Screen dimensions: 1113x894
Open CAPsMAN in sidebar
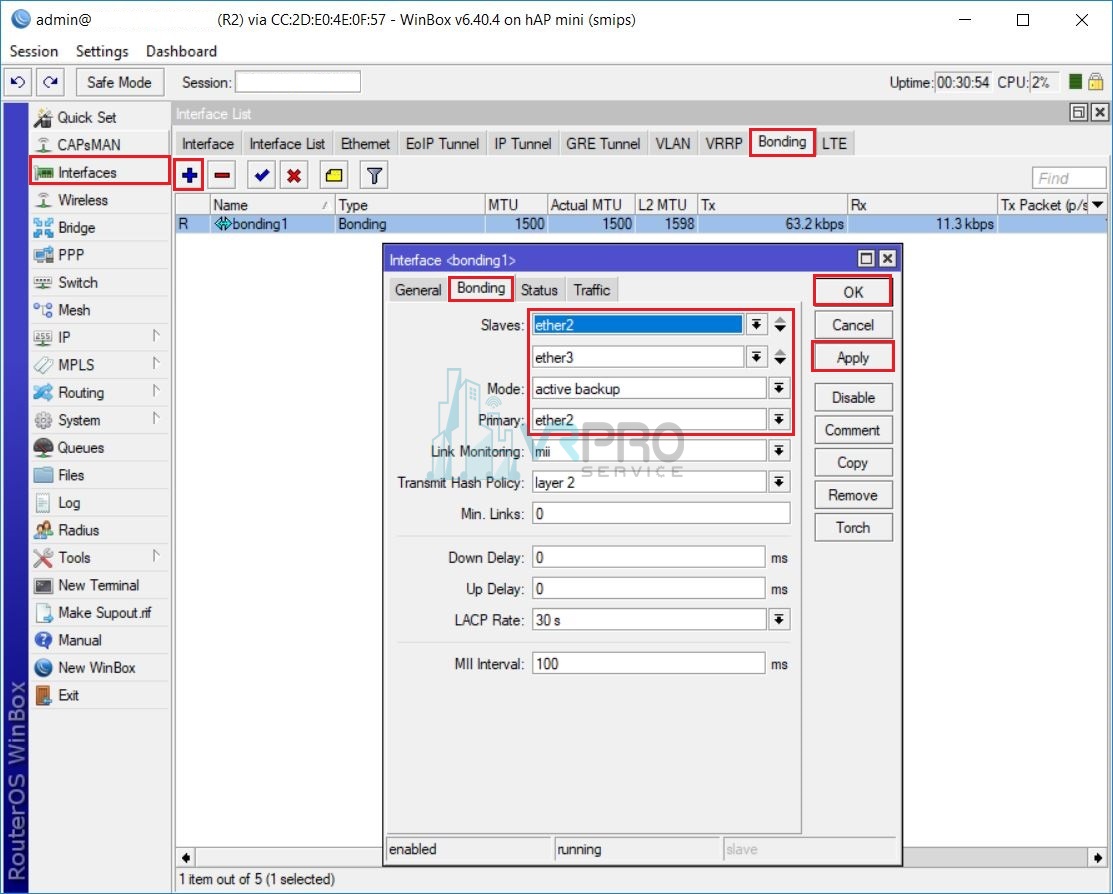click(x=99, y=145)
